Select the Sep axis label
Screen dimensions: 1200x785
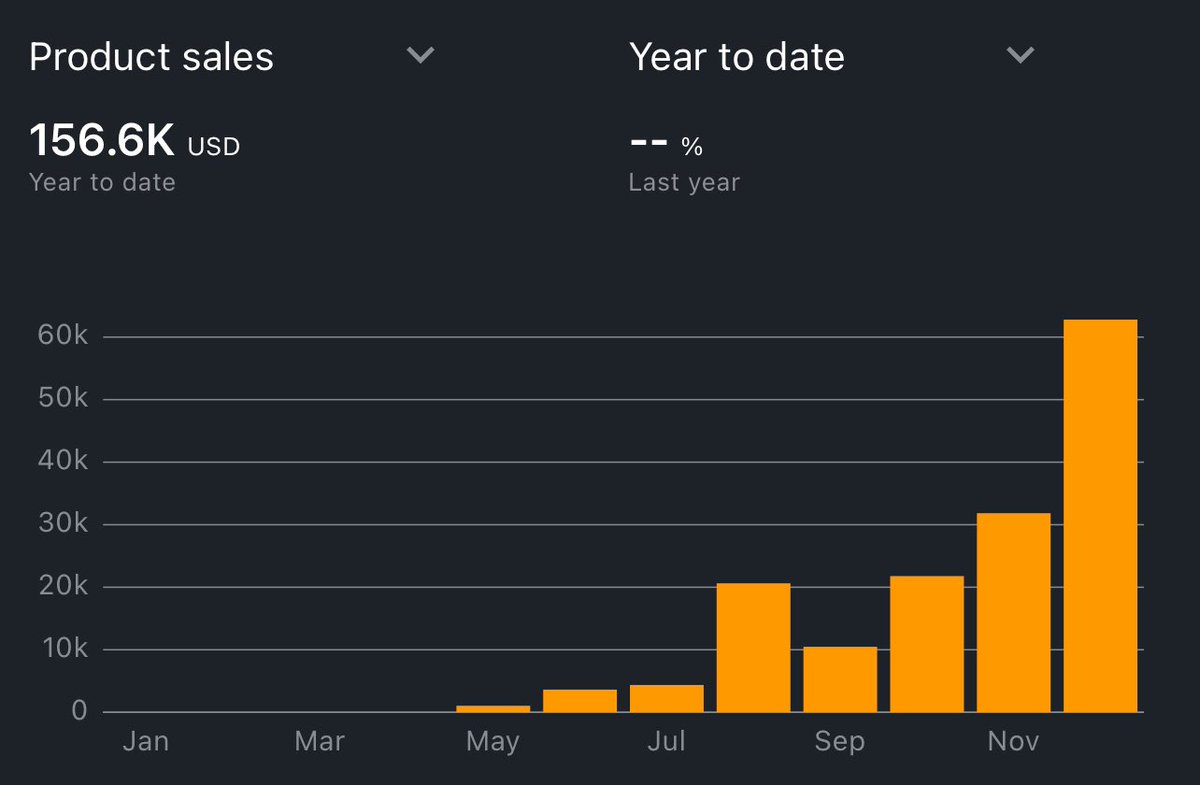839,741
